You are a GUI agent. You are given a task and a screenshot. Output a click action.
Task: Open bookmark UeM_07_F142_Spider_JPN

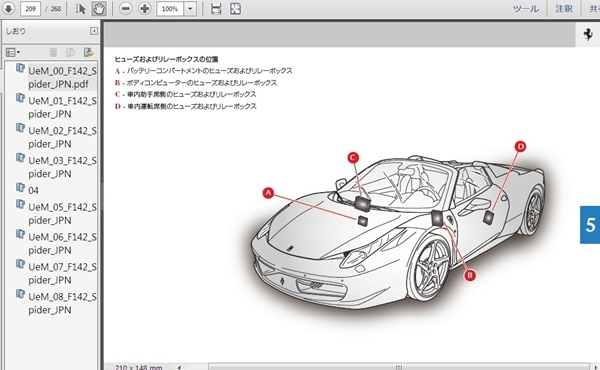(62, 273)
